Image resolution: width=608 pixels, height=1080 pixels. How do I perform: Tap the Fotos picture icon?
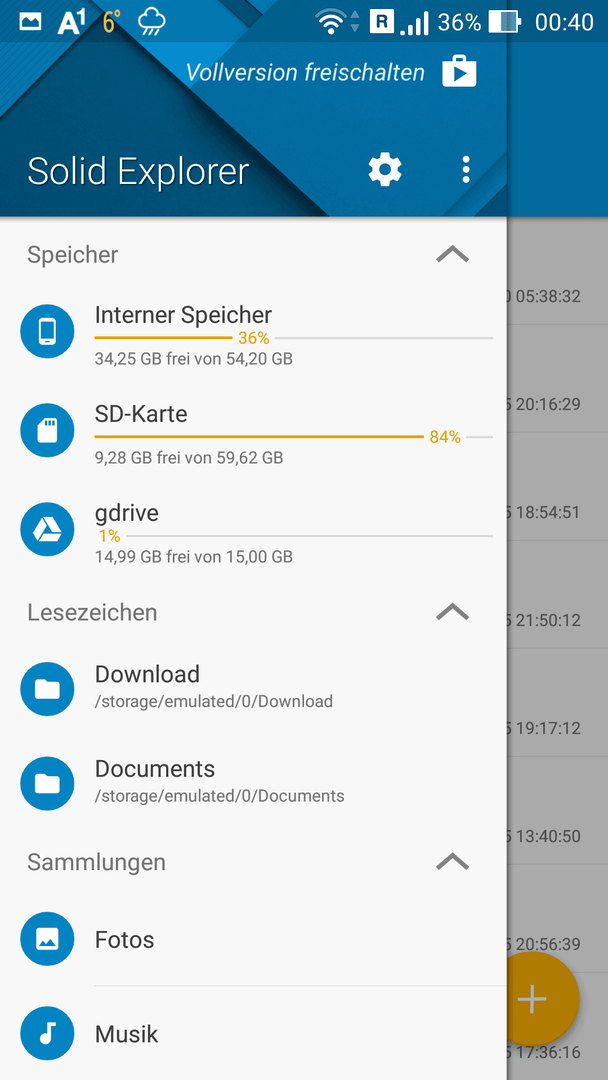(x=47, y=939)
